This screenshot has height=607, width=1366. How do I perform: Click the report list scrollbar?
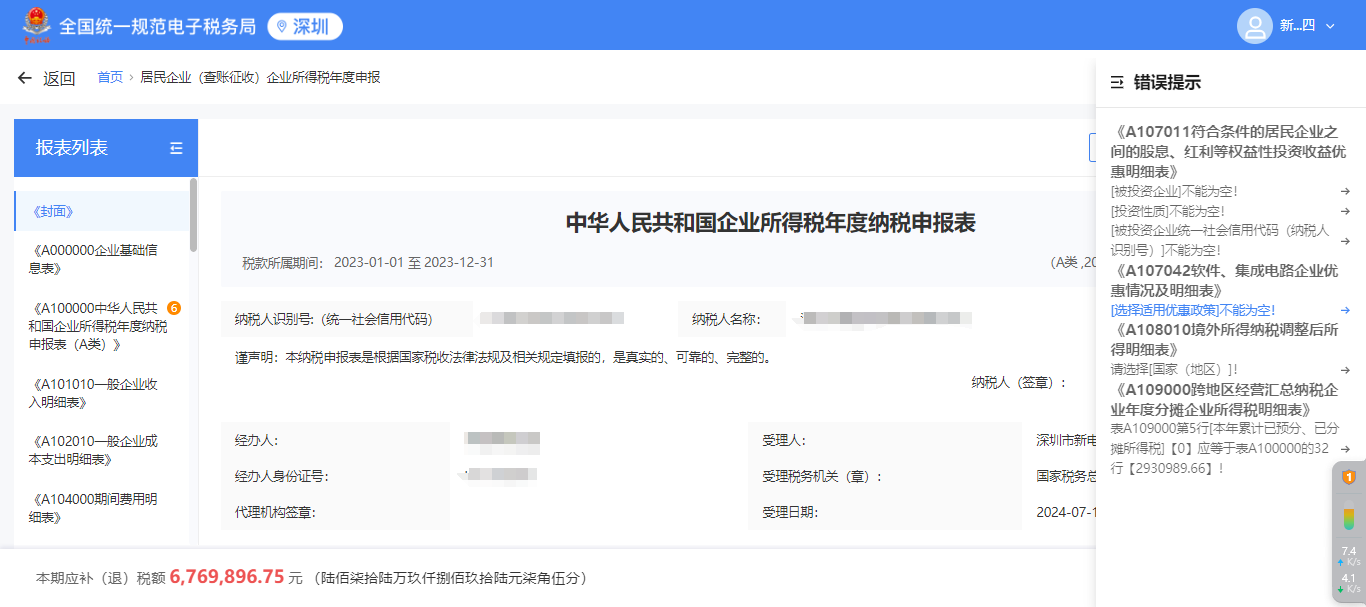click(193, 214)
